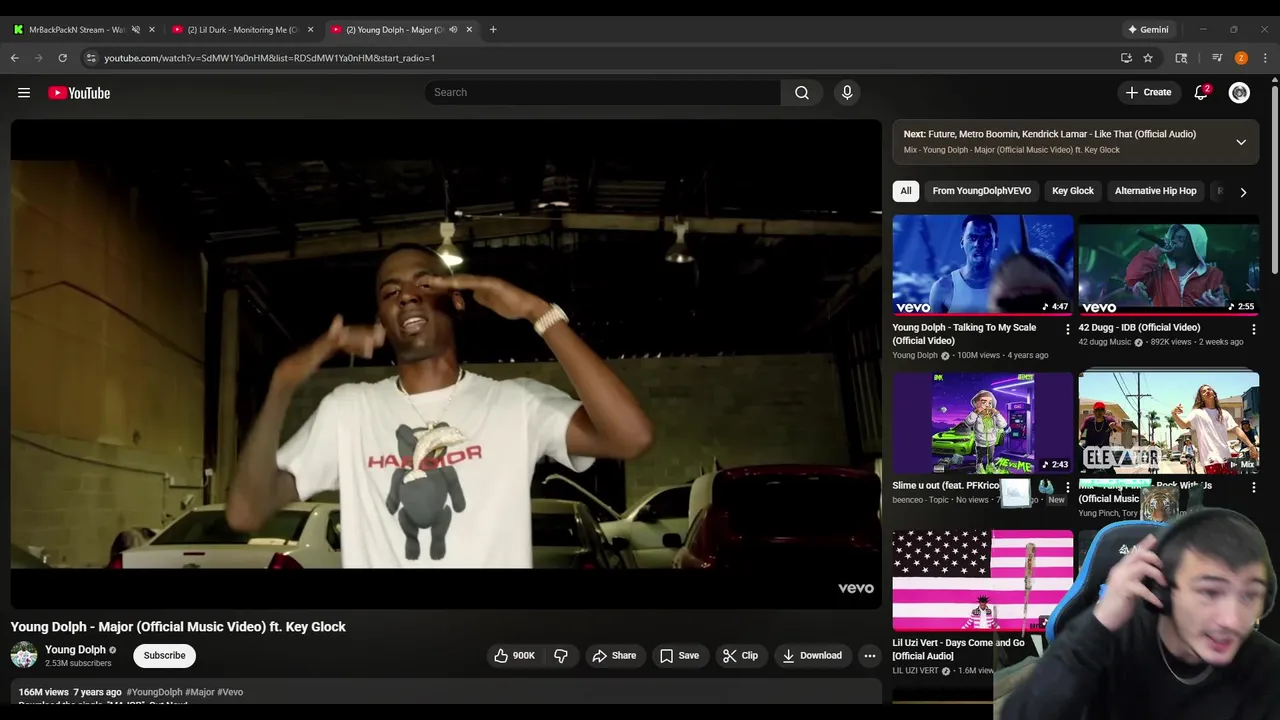Open the notifications bell
The width and height of the screenshot is (1280, 720).
point(1201,92)
